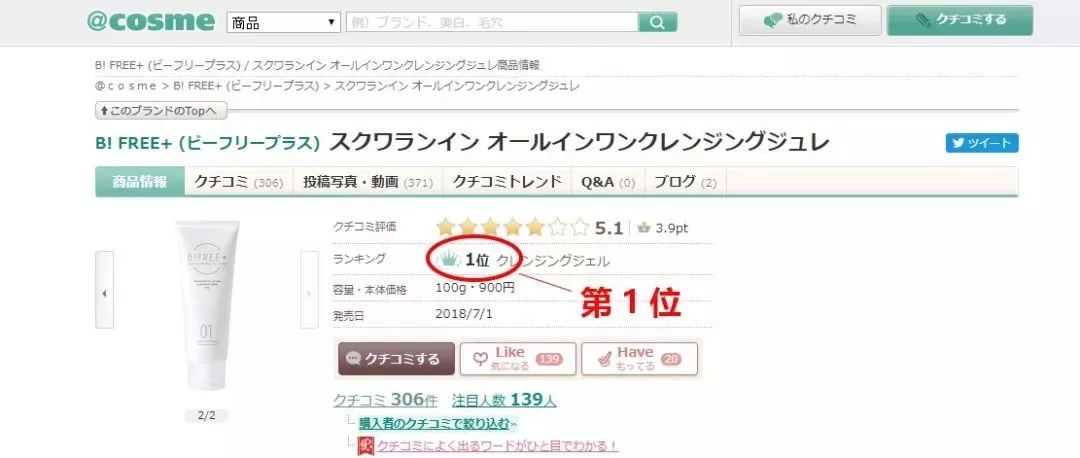Screen dimensions: 1080x458
Task: Click the green クチコミする header button
Action: click(x=960, y=21)
